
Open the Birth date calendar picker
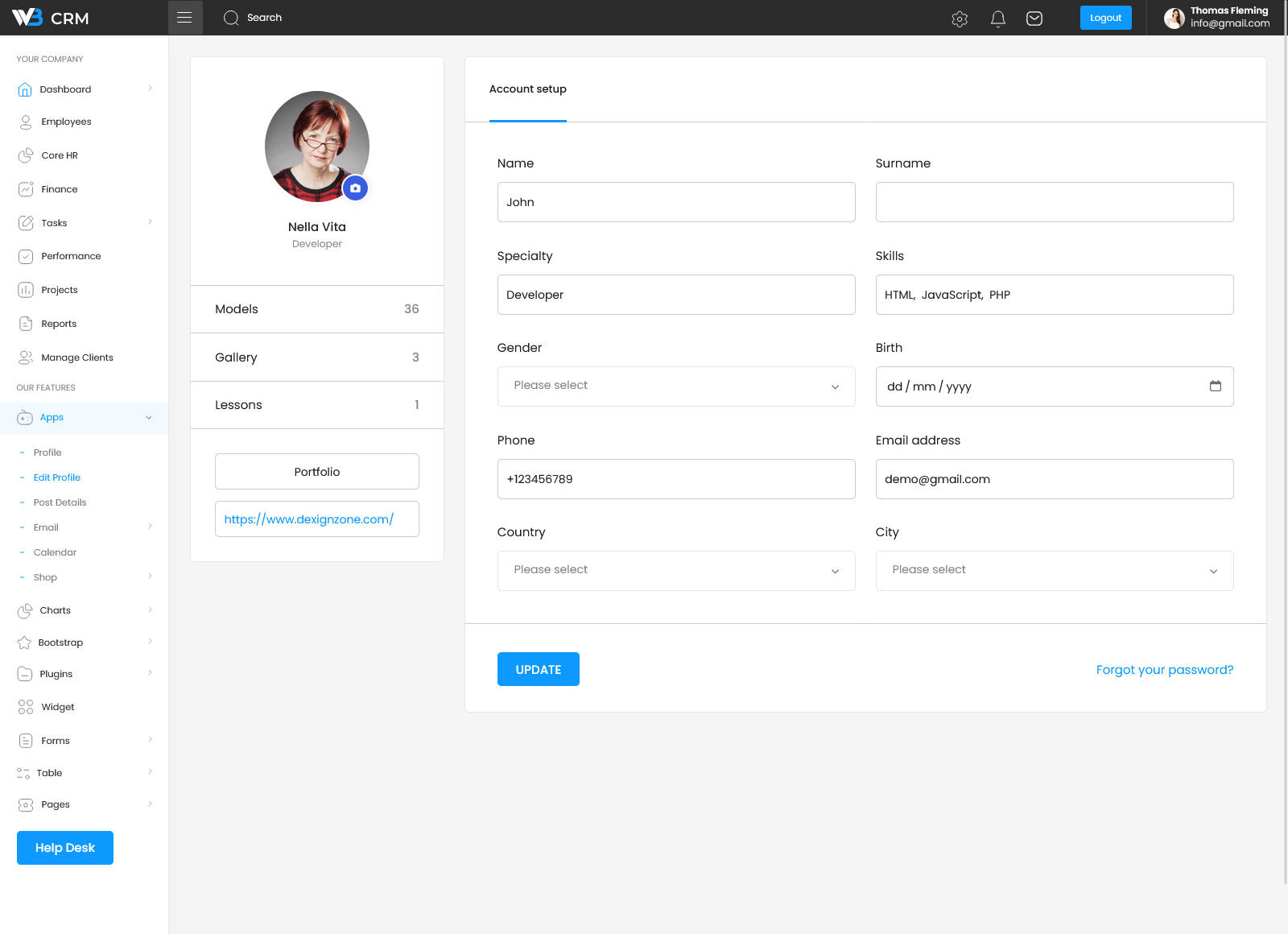coord(1216,386)
